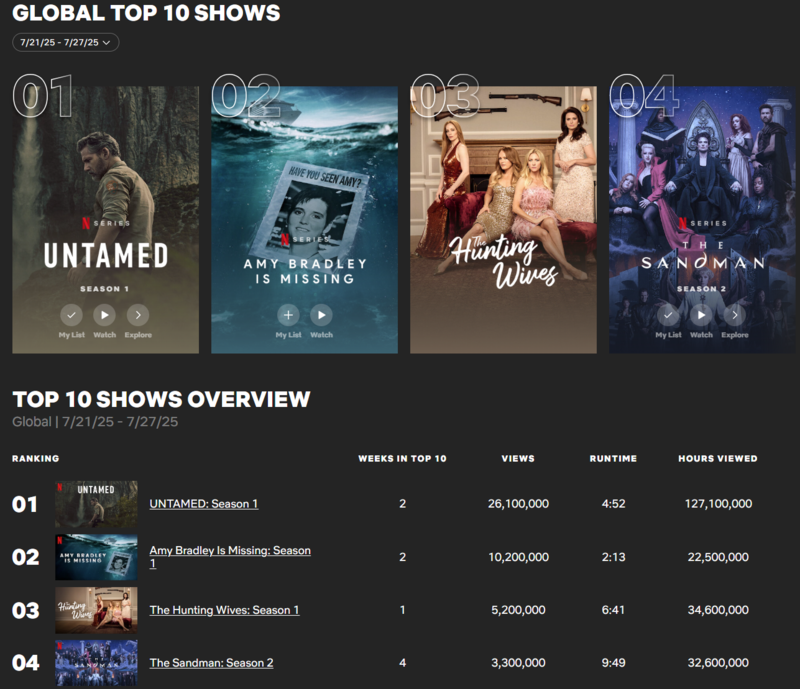Open The Hunting Wives poster card

504,219
